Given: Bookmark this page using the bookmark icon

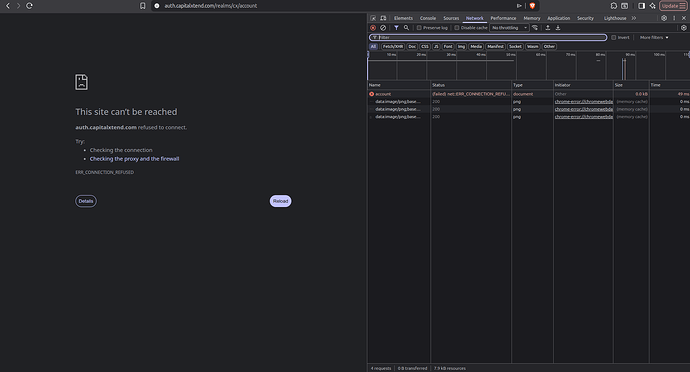Looking at the screenshot, I should tap(143, 6).
